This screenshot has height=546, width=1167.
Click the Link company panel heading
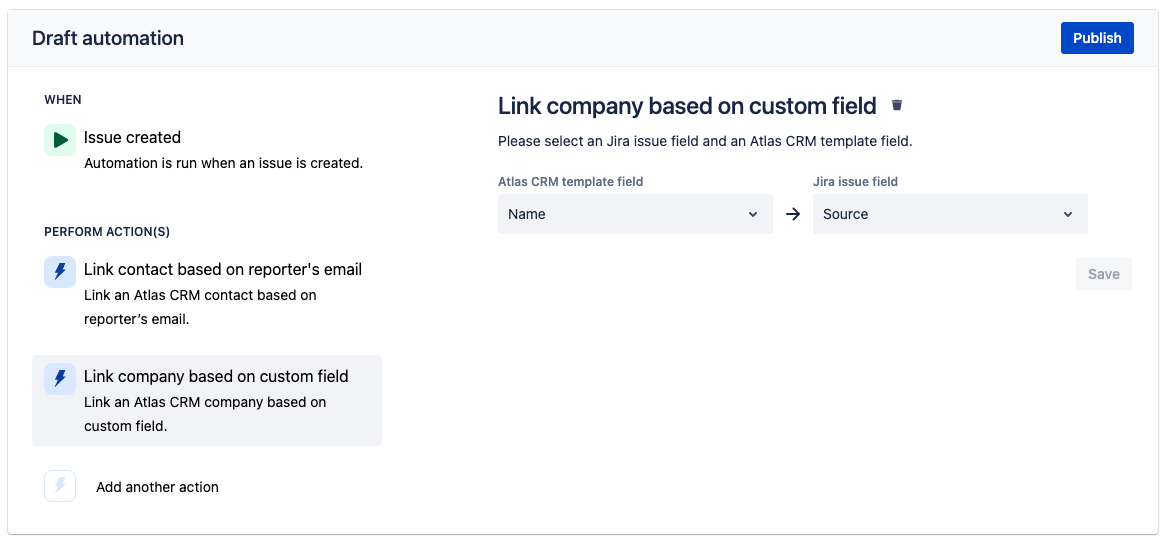tap(687, 106)
